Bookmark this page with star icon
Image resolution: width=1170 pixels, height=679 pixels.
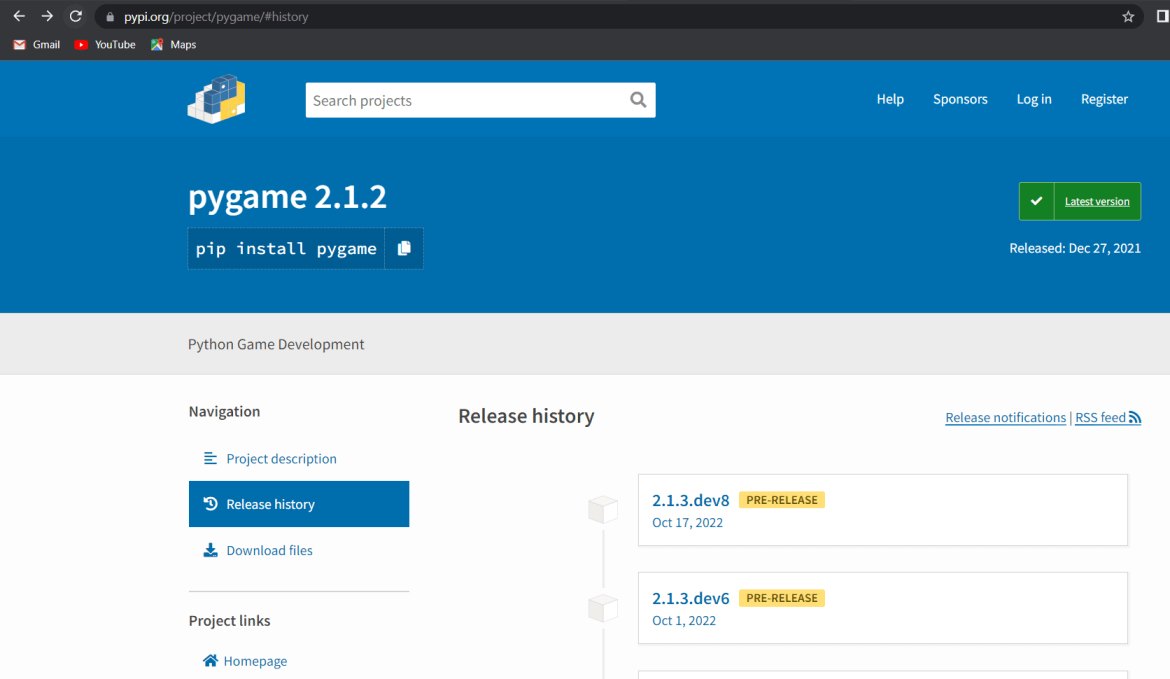click(1127, 16)
